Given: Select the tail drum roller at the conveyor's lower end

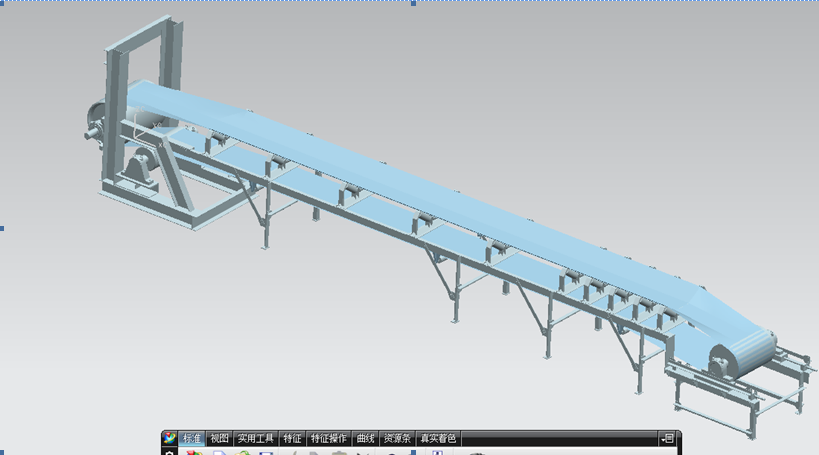Looking at the screenshot, I should click(x=744, y=353).
